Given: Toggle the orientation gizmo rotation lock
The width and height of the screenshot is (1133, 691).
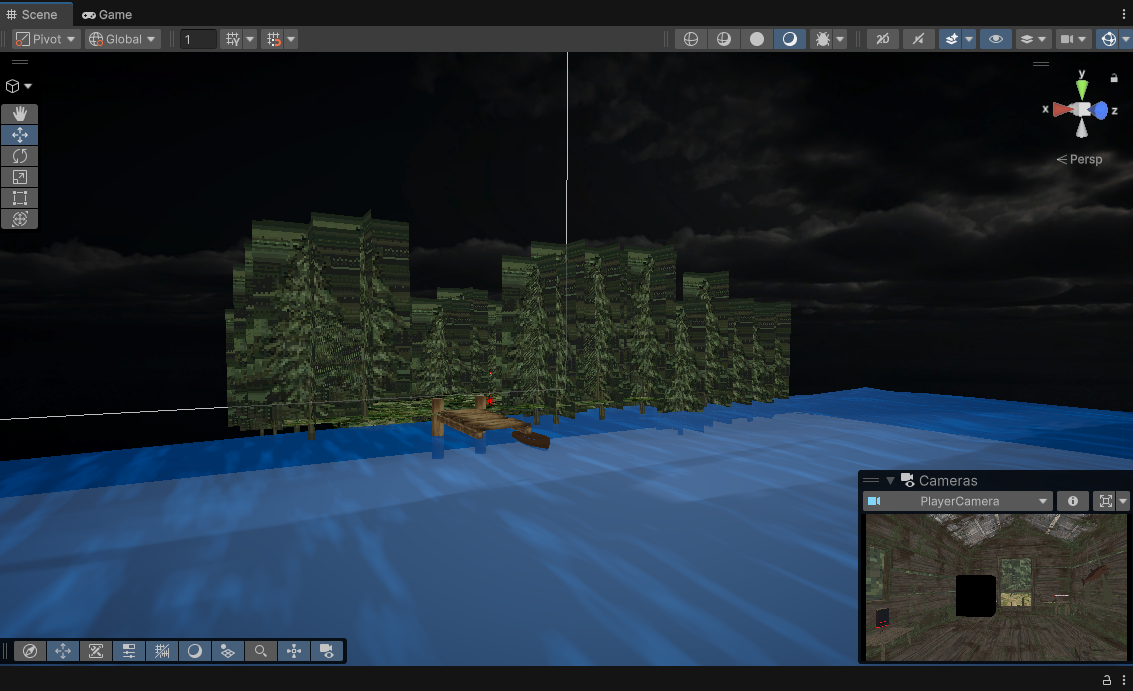Looking at the screenshot, I should click(1113, 77).
